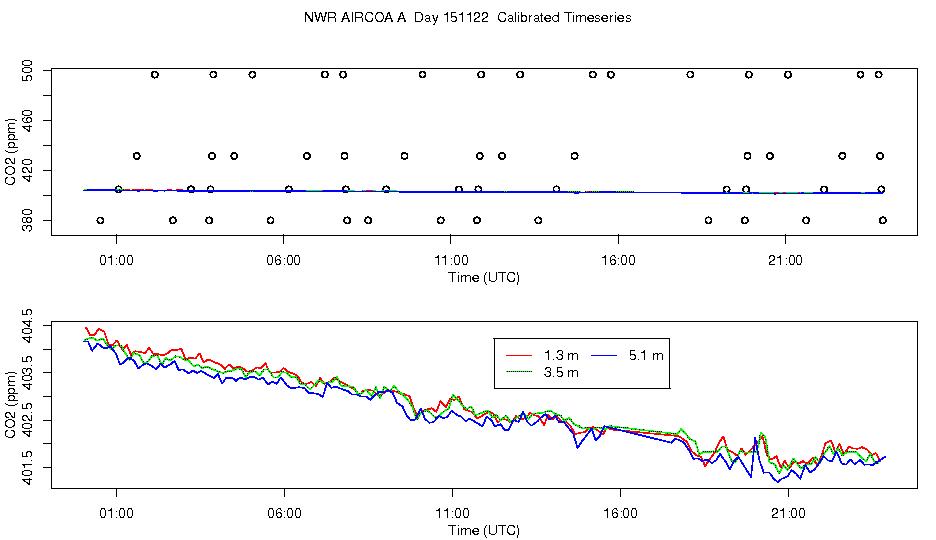Click the green line swatch in the legend
The image size is (936, 540).
tap(519, 372)
